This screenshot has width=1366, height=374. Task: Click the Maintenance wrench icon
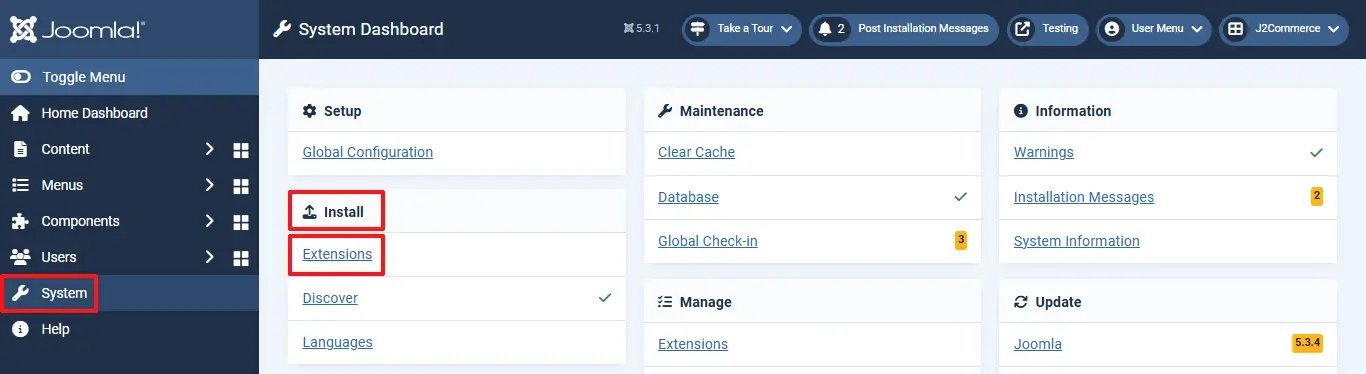click(x=665, y=111)
